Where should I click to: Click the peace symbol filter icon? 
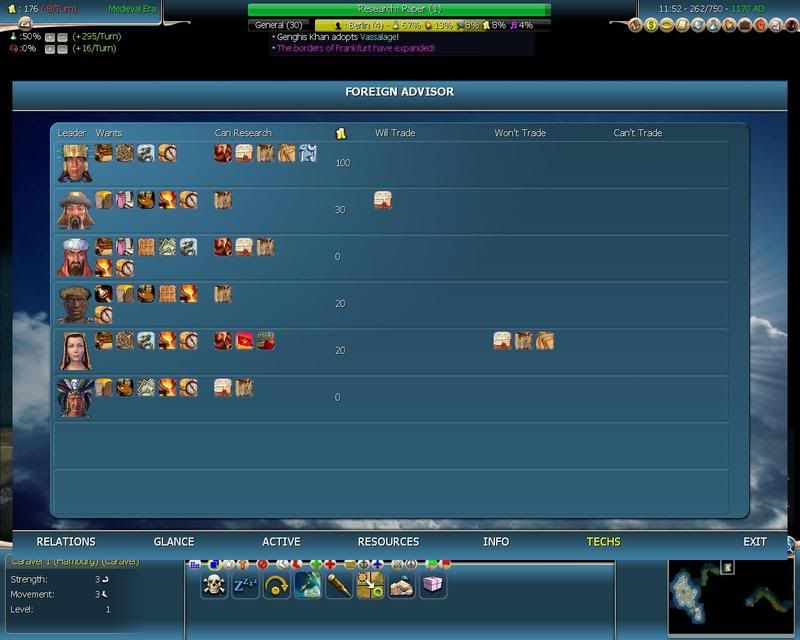(411, 564)
